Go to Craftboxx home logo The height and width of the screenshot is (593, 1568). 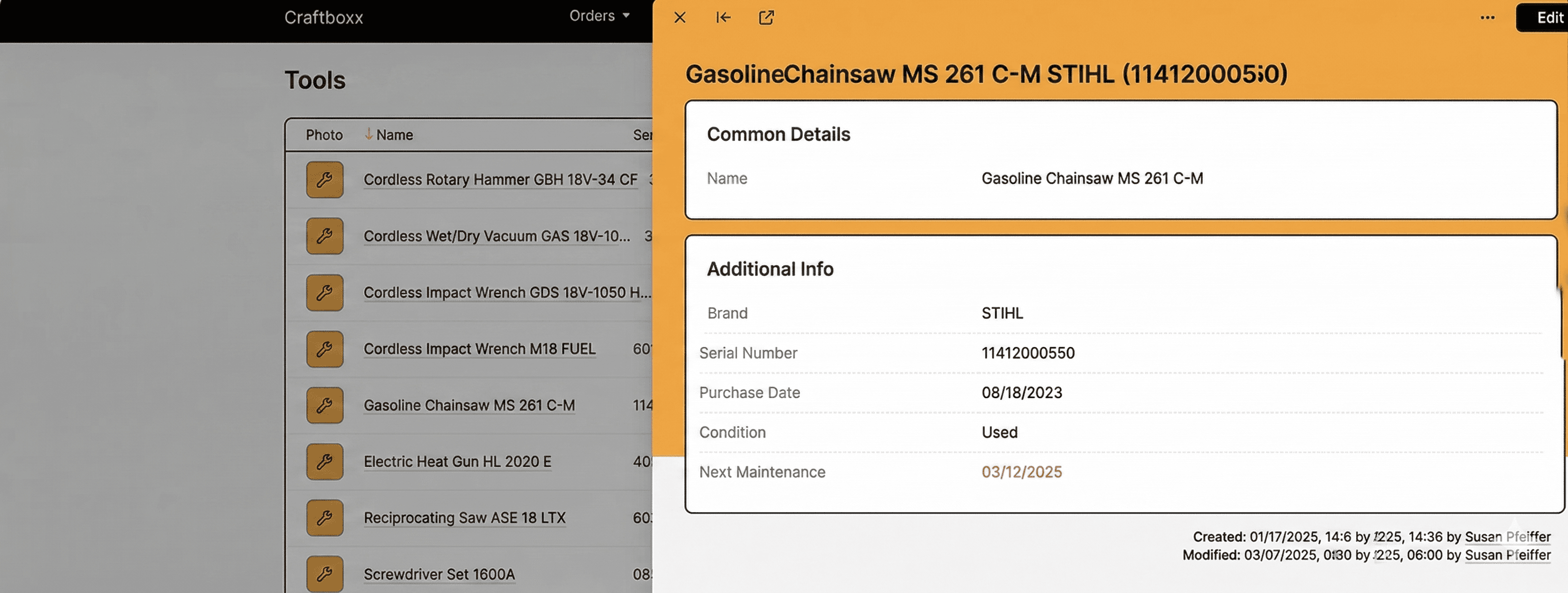(323, 18)
